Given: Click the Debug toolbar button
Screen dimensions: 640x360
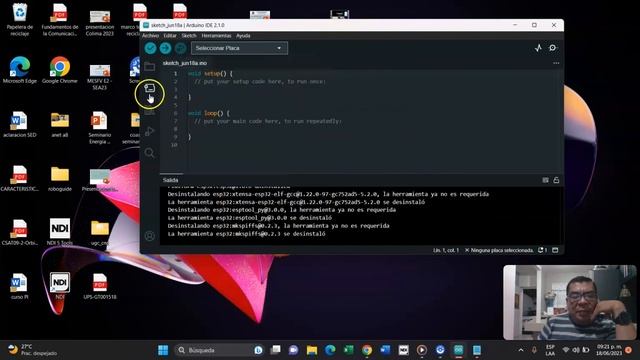Looking at the screenshot, I should pos(180,48).
